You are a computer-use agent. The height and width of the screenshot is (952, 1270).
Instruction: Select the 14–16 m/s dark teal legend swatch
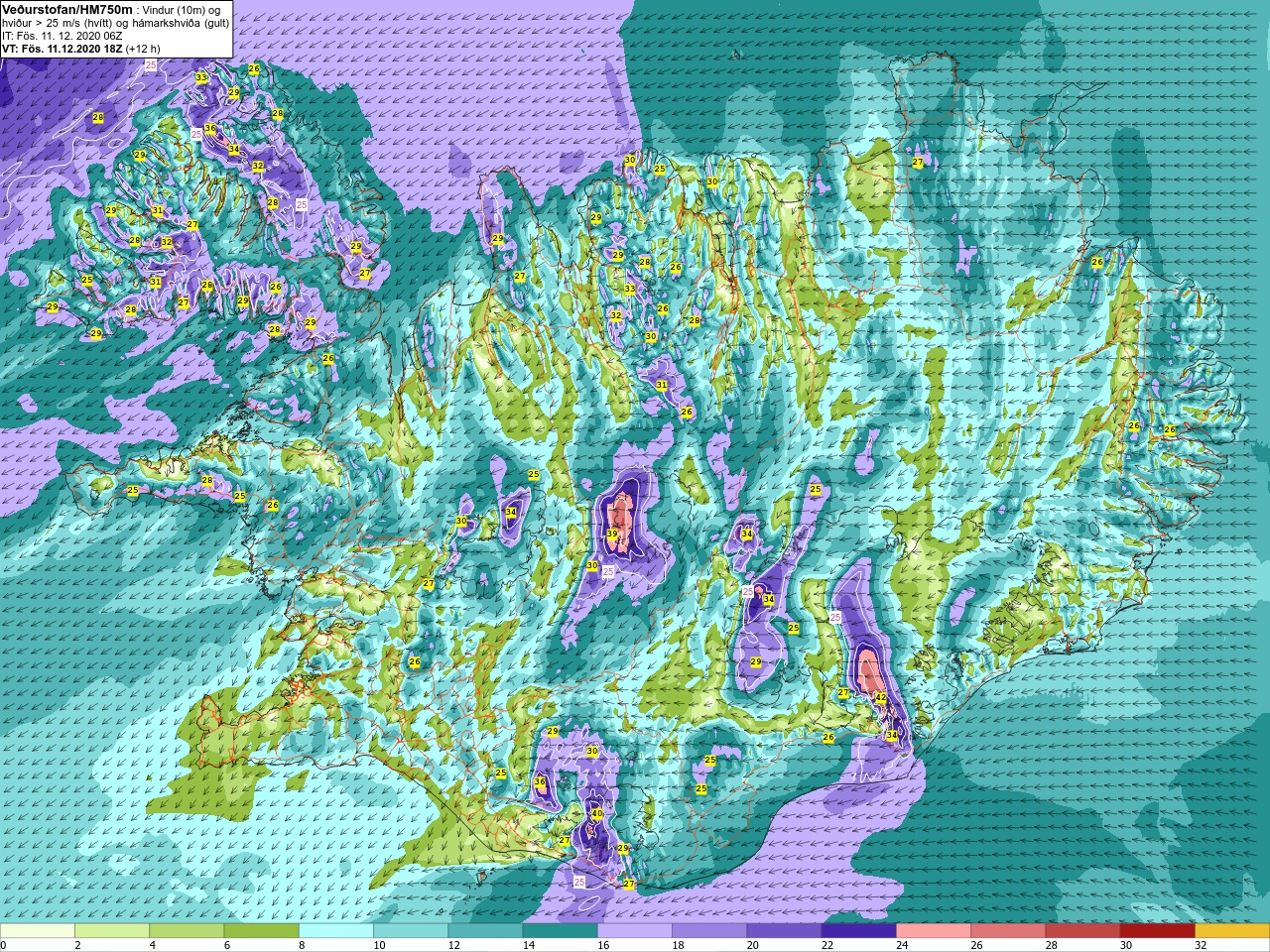tap(560, 931)
